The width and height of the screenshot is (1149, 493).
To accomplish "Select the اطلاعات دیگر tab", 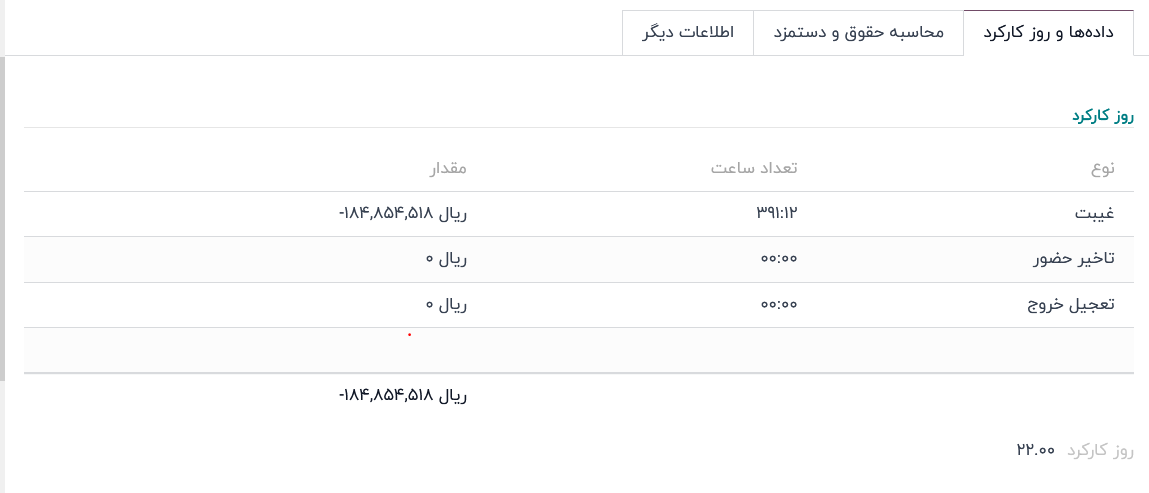I will pyautogui.click(x=687, y=32).
